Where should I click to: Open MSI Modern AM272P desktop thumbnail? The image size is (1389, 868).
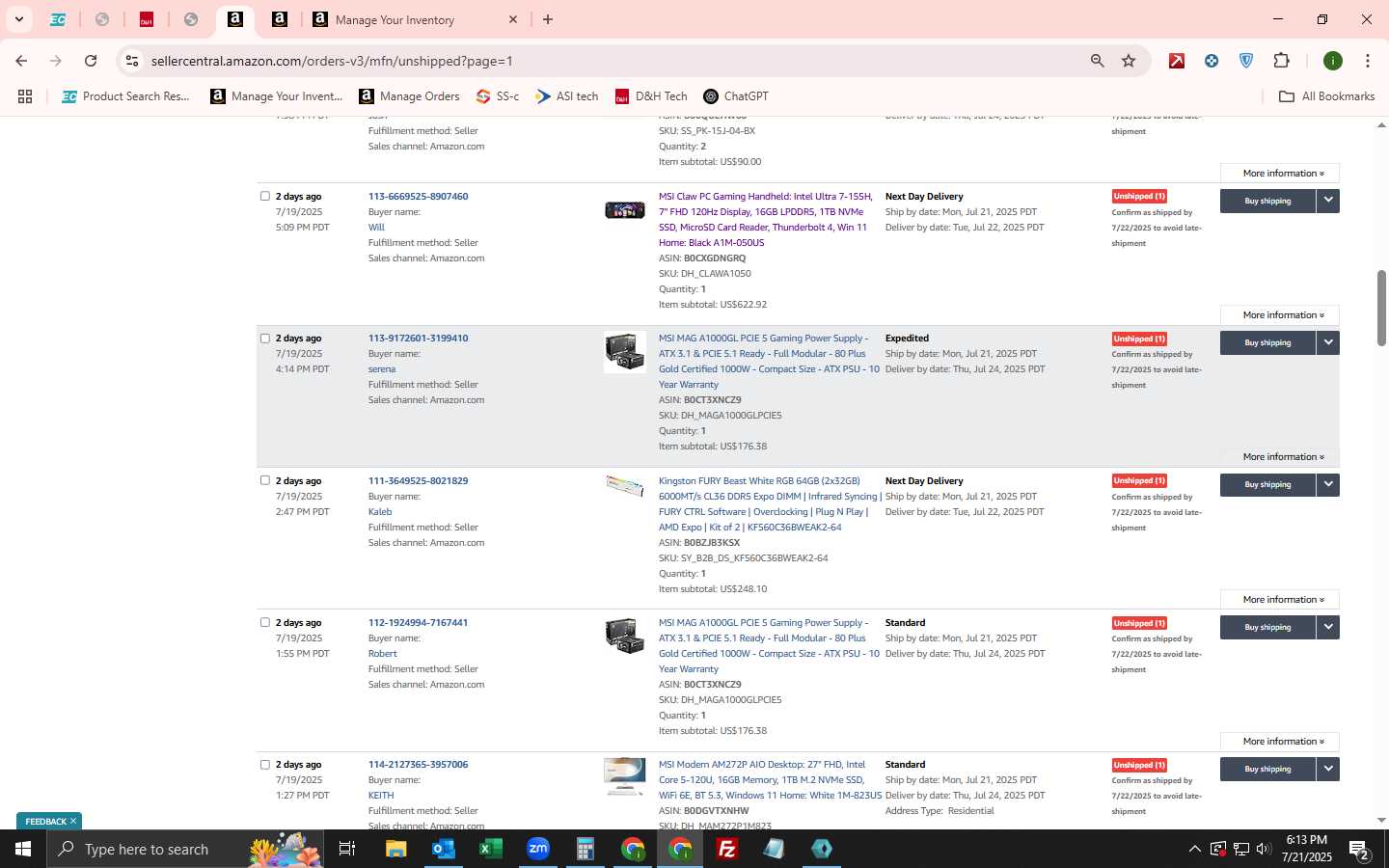[x=624, y=776]
